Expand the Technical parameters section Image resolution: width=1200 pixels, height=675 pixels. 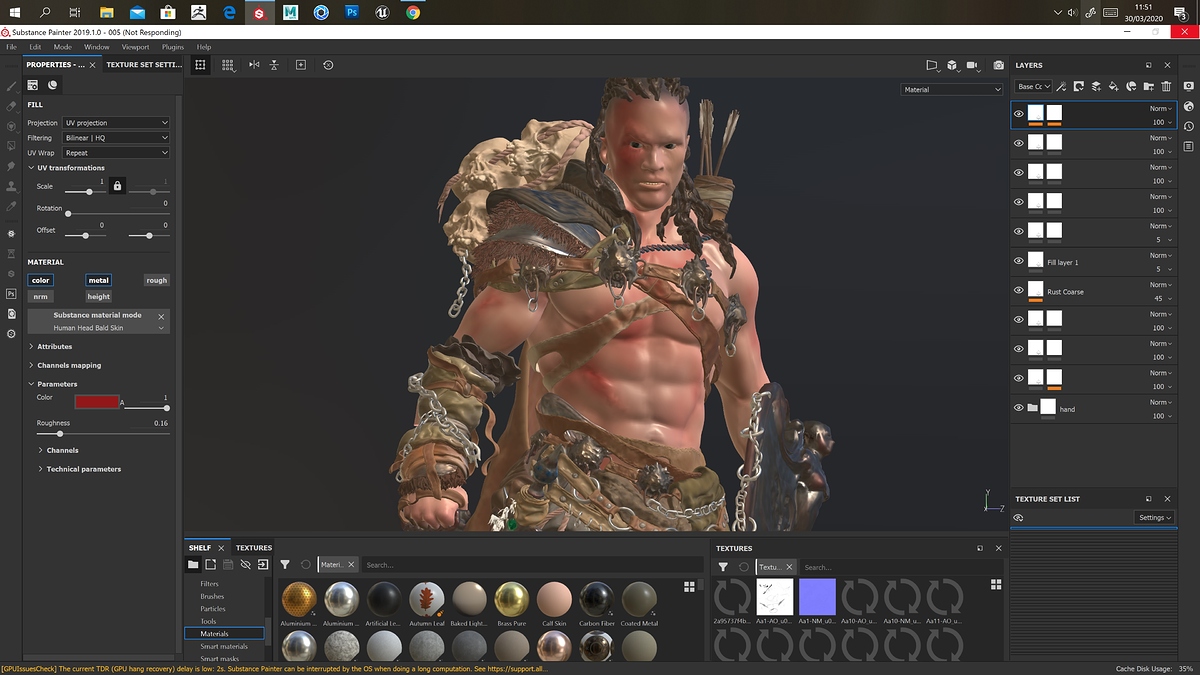[83, 469]
